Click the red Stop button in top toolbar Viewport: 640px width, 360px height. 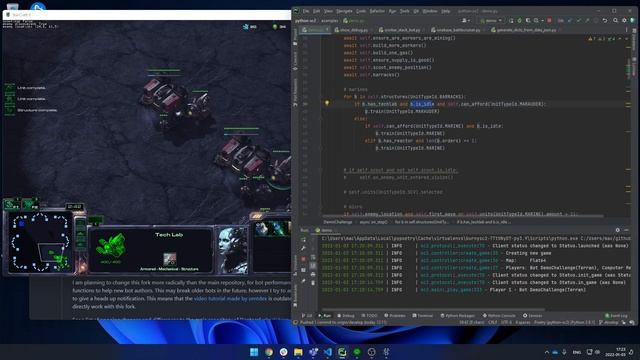[x=549, y=20]
